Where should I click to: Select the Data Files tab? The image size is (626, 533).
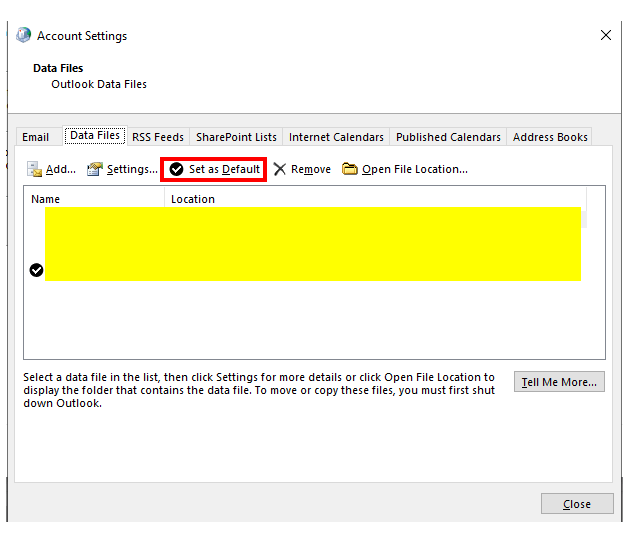(x=95, y=136)
